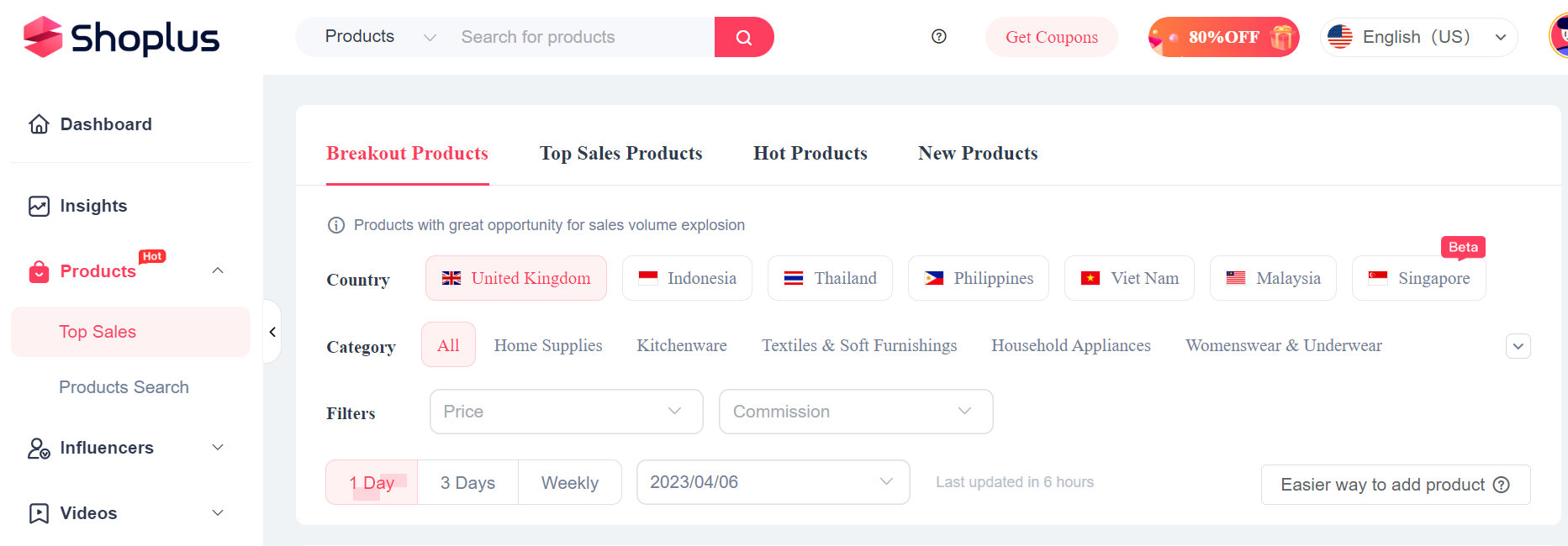
Task: Select the 3 Days time range
Action: 467,482
